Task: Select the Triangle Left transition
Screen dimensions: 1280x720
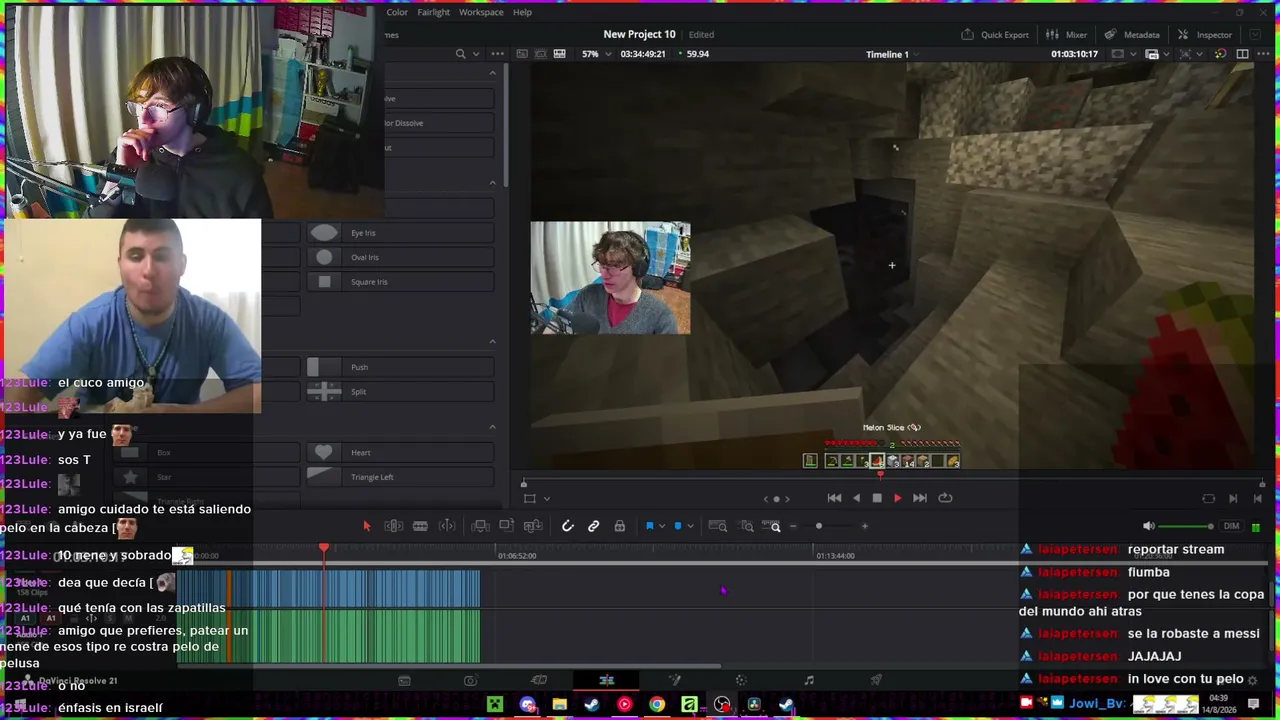Action: pyautogui.click(x=400, y=477)
